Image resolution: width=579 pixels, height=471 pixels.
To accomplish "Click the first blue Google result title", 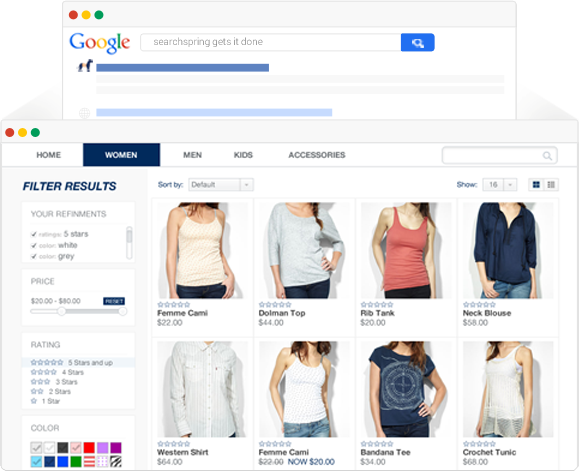I will pyautogui.click(x=182, y=68).
